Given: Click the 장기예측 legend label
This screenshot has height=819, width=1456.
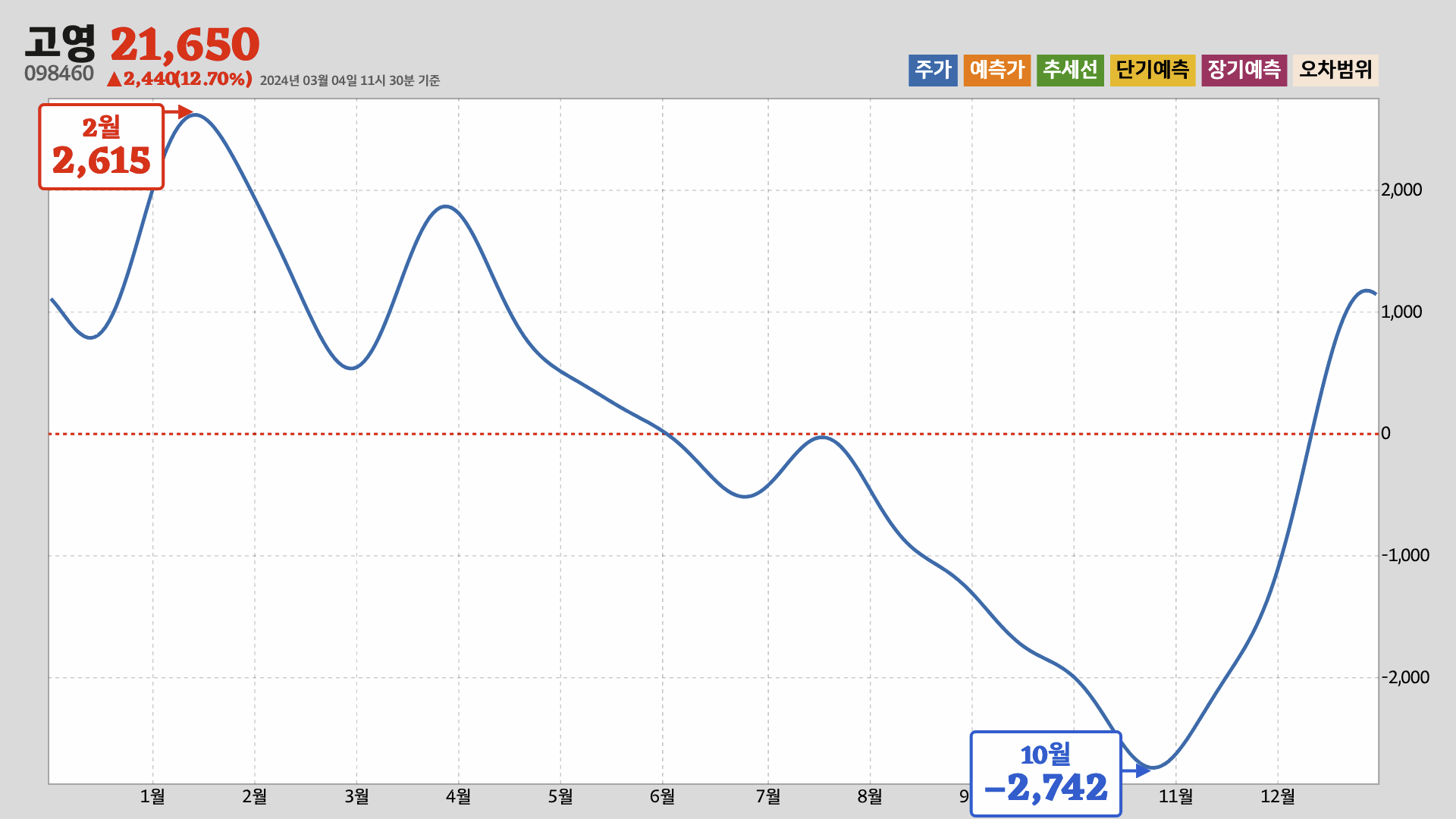Looking at the screenshot, I should coord(1244,70).
